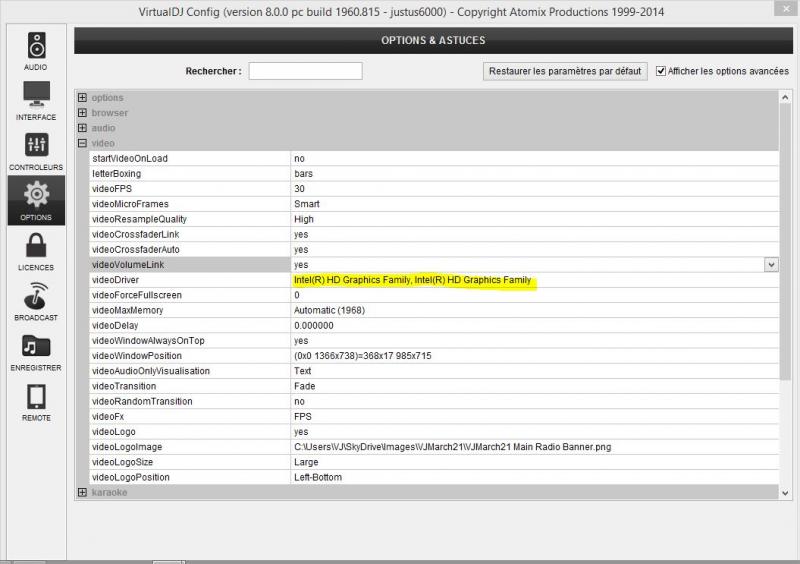
Task: Select the Options gear icon
Action: [x=36, y=194]
